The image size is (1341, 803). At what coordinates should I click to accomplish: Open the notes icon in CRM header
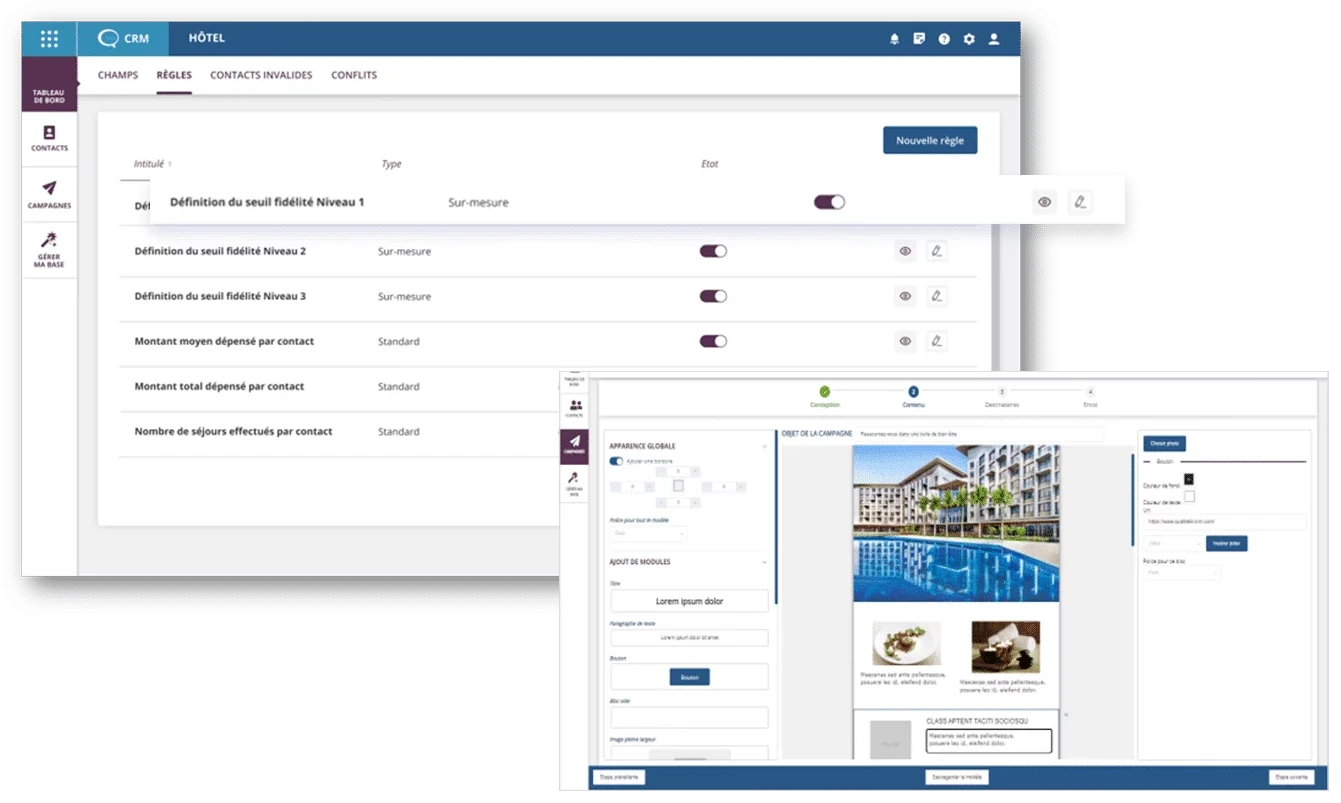[919, 39]
